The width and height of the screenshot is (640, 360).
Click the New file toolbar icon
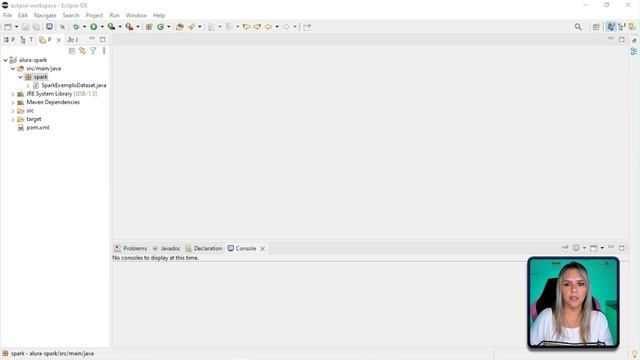point(8,27)
